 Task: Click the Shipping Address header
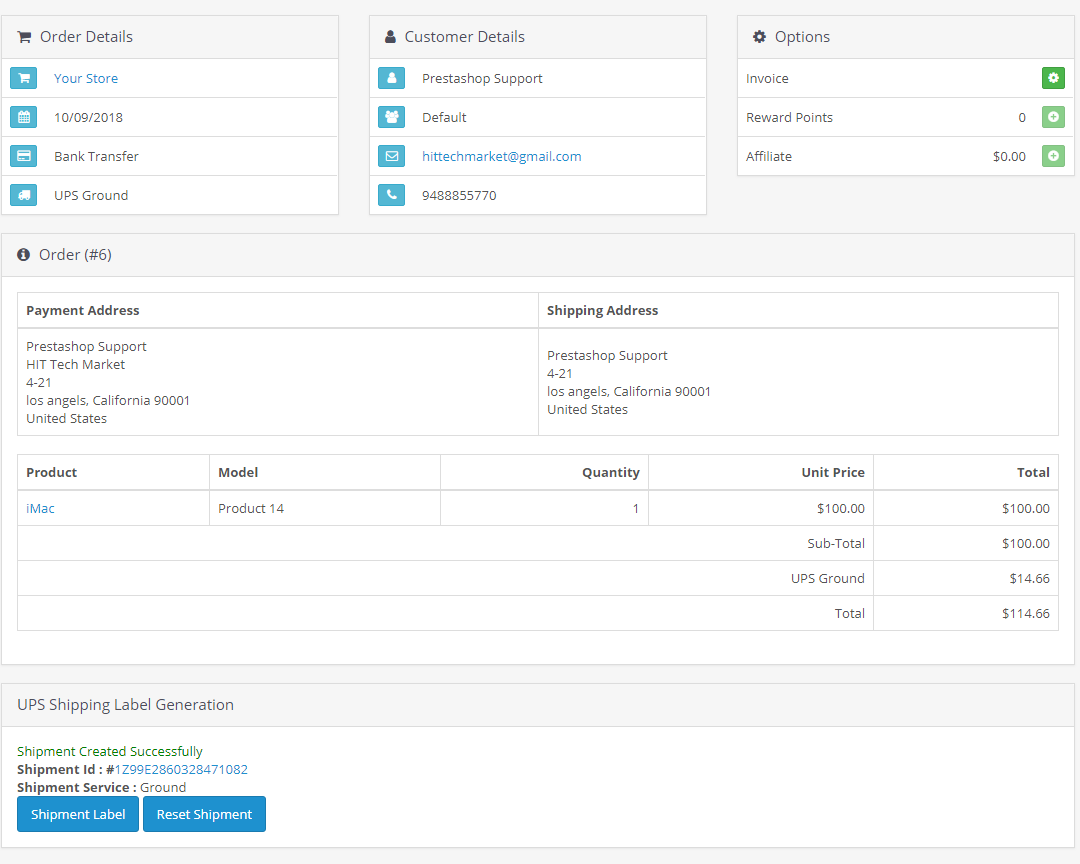(603, 311)
